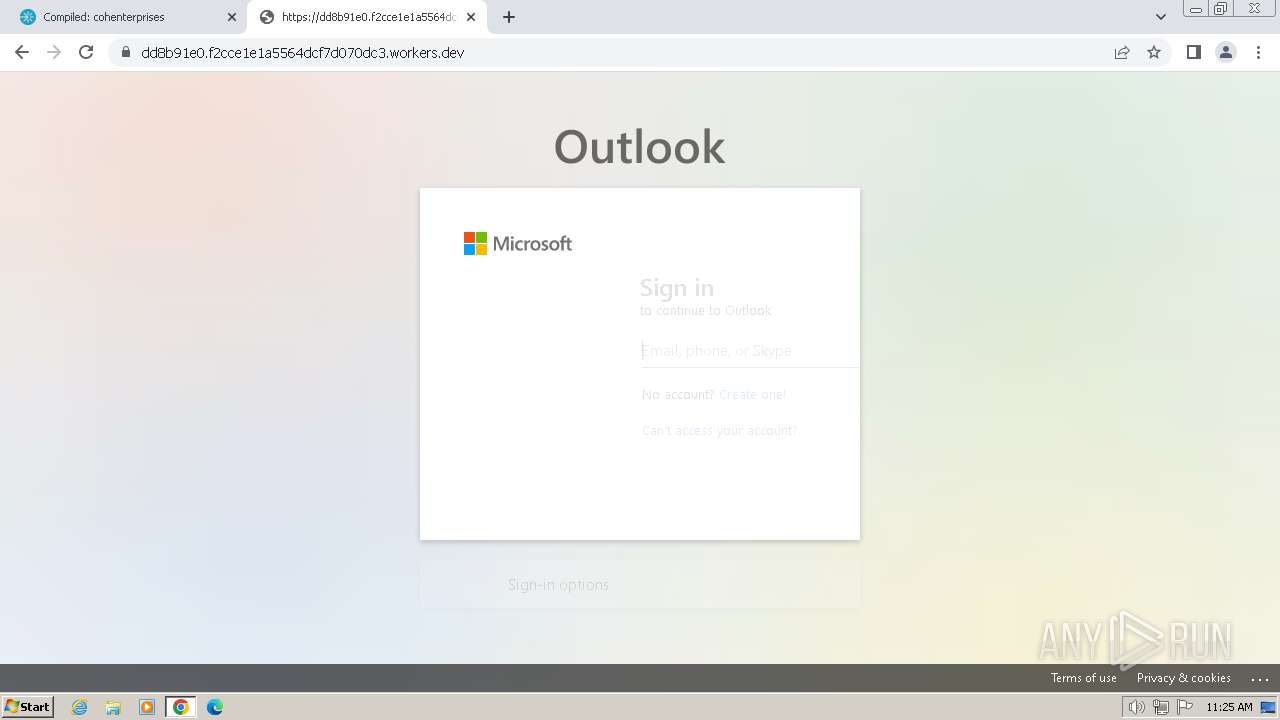The image size is (1280, 720).
Task: Click the volume speaker tray icon
Action: point(1136,707)
